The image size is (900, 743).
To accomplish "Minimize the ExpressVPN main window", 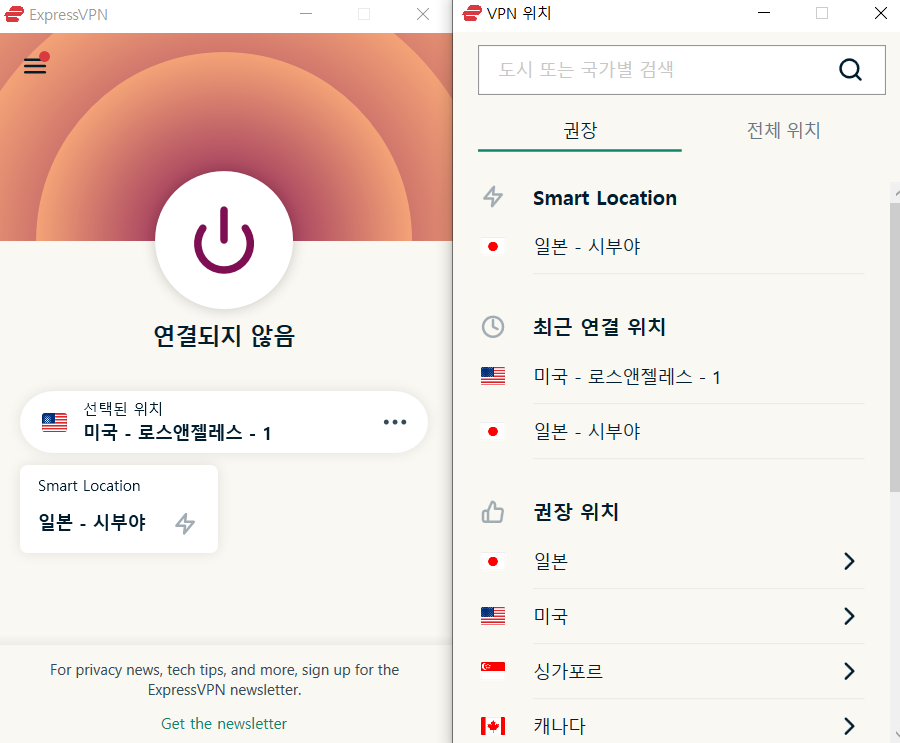I will pyautogui.click(x=306, y=14).
